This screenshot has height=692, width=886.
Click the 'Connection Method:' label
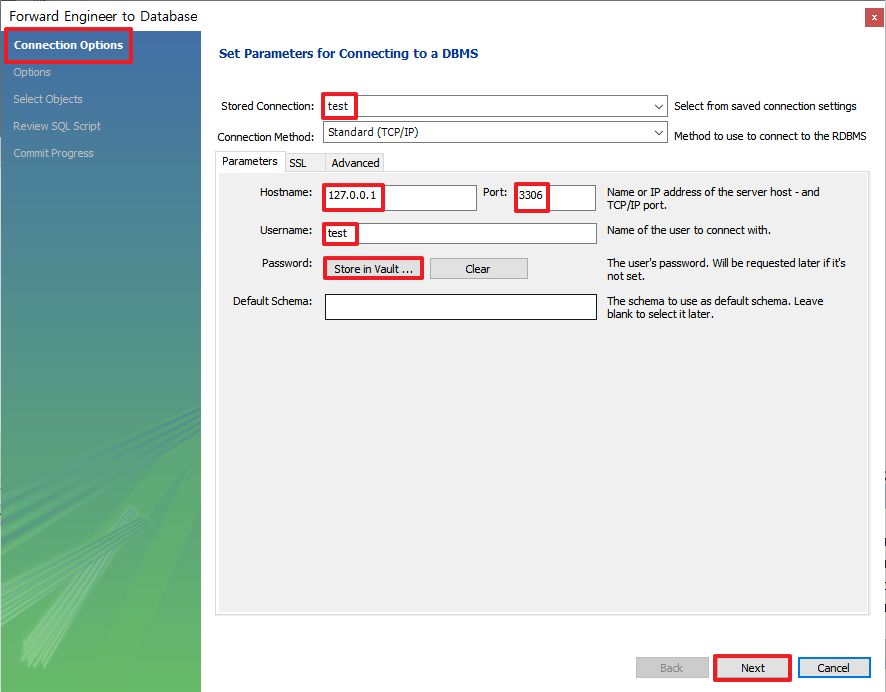(266, 137)
